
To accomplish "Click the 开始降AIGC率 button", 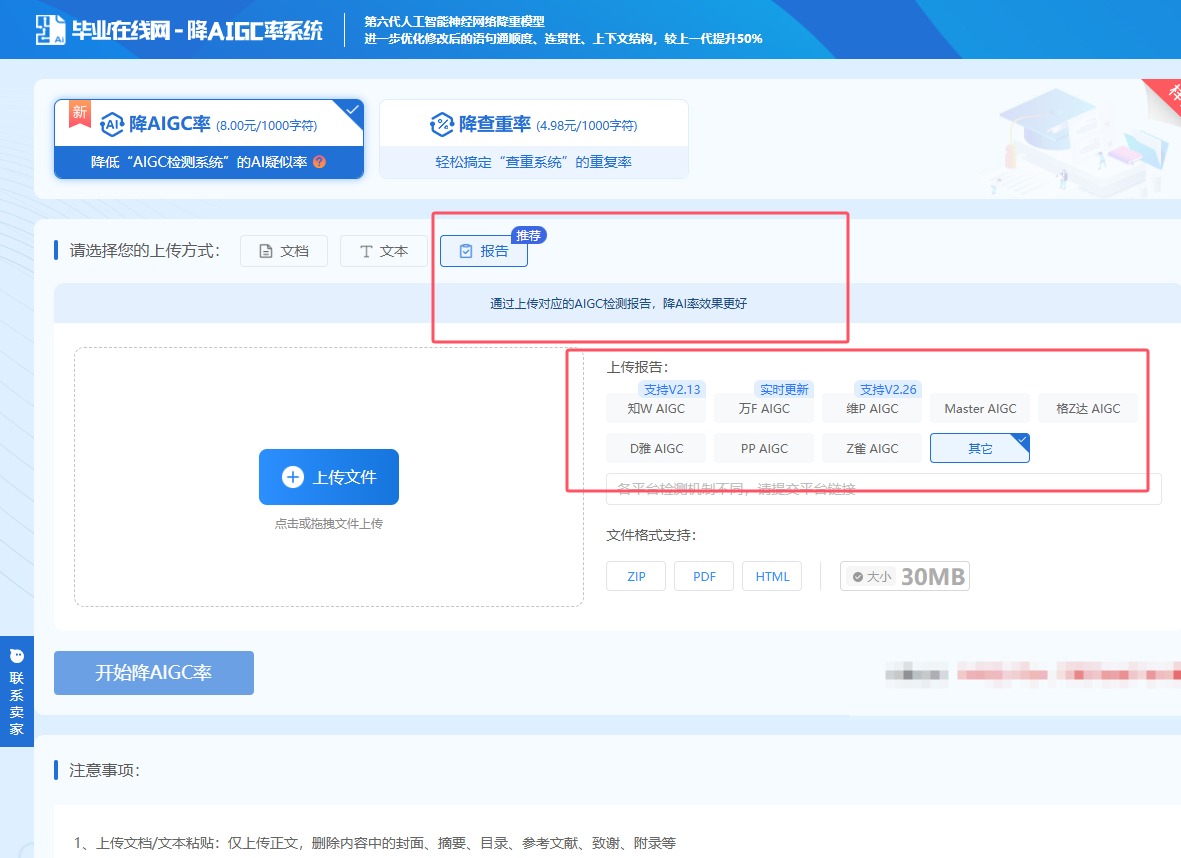I will [153, 672].
